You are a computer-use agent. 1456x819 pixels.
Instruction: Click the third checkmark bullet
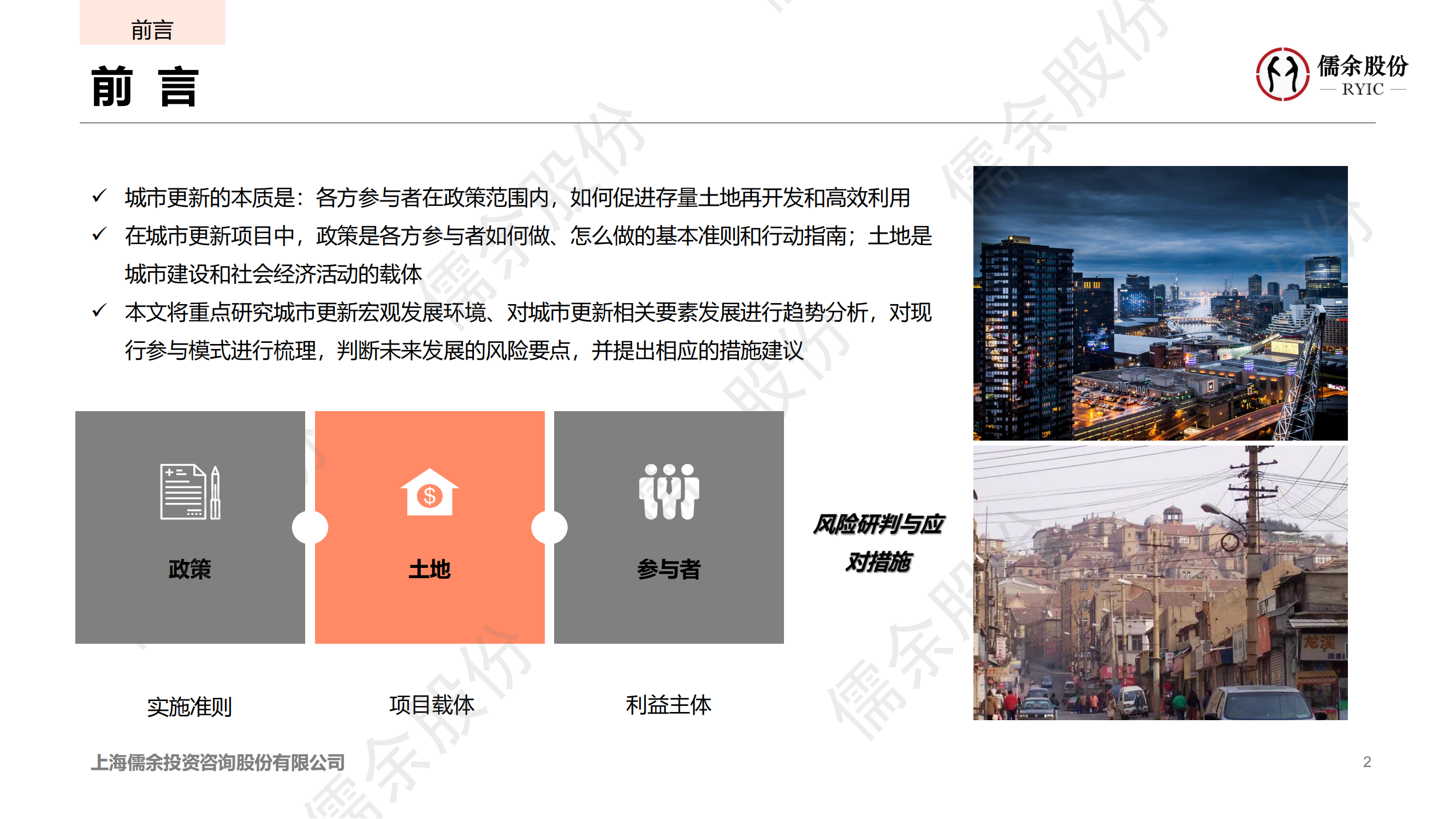tap(99, 310)
